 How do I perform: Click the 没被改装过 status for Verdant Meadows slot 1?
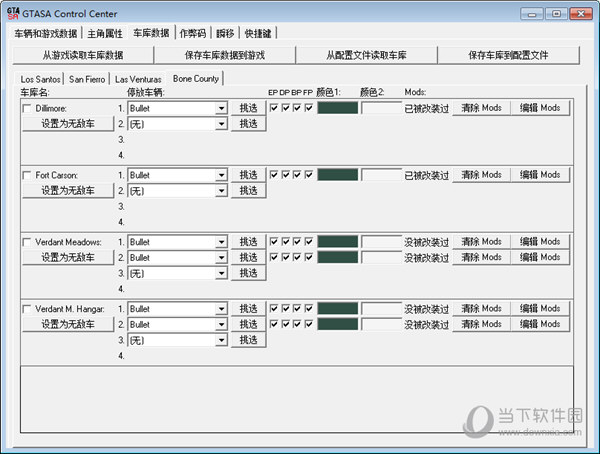[426, 242]
